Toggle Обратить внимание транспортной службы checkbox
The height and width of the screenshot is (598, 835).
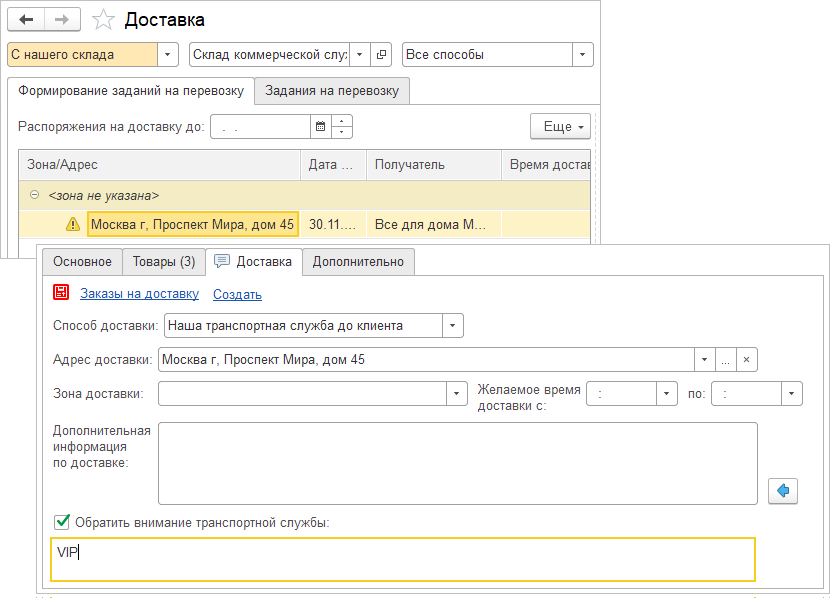click(62, 521)
